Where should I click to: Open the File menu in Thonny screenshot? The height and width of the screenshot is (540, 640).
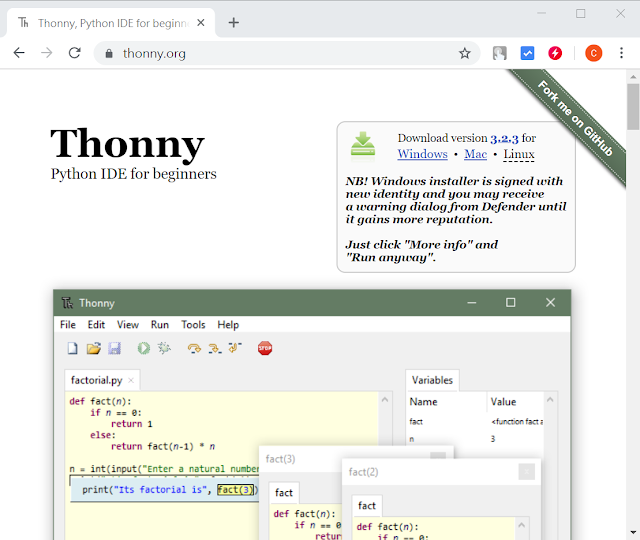[x=68, y=325]
